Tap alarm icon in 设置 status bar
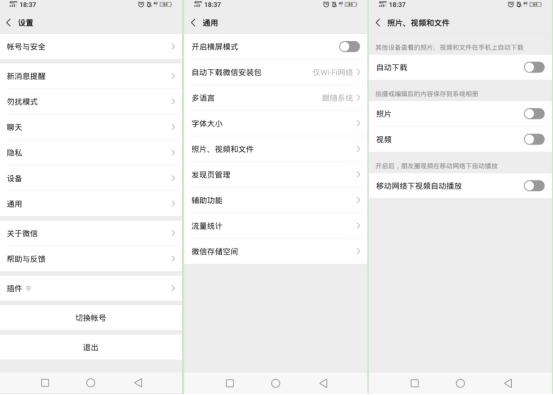553x395 pixels. [141, 5]
